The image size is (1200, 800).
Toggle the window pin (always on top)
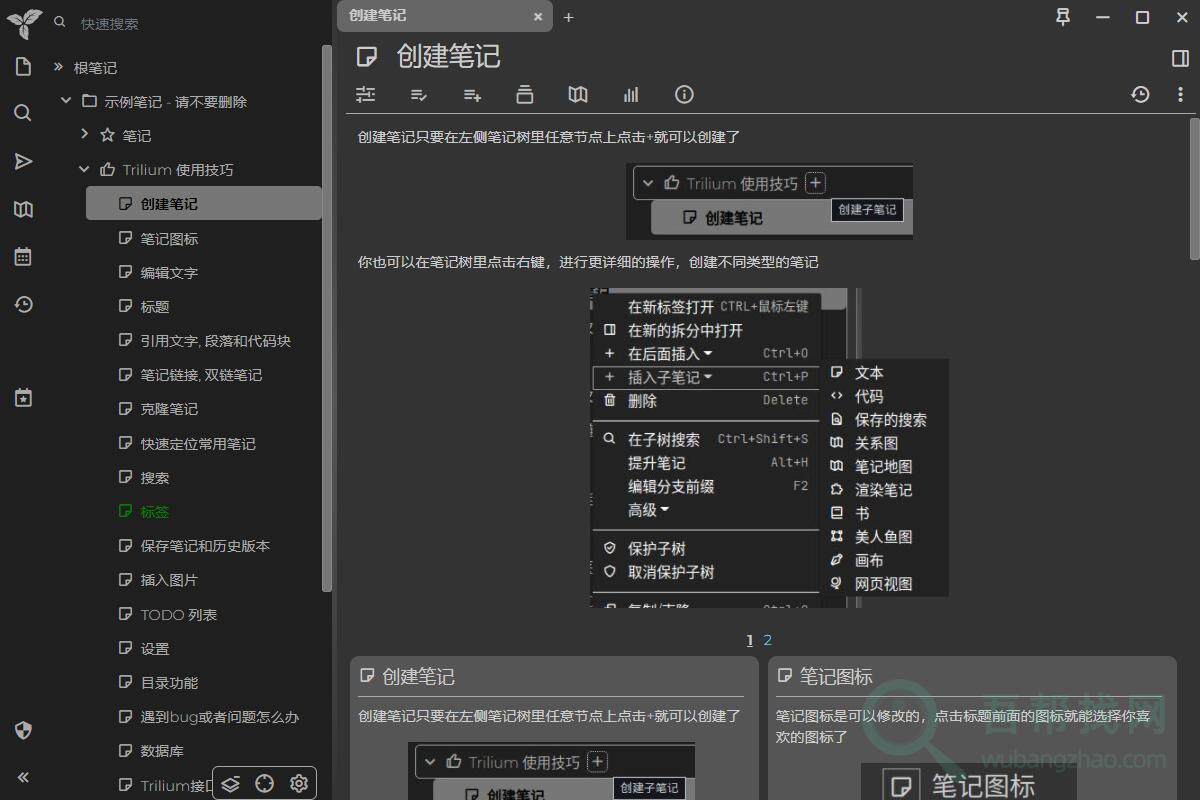(x=1063, y=17)
